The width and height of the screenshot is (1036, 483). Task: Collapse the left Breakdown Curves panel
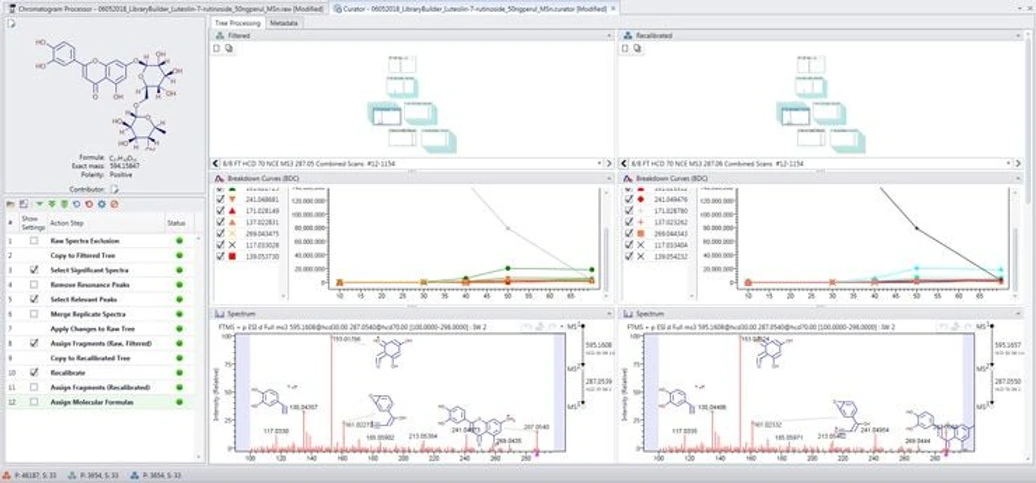coord(609,179)
